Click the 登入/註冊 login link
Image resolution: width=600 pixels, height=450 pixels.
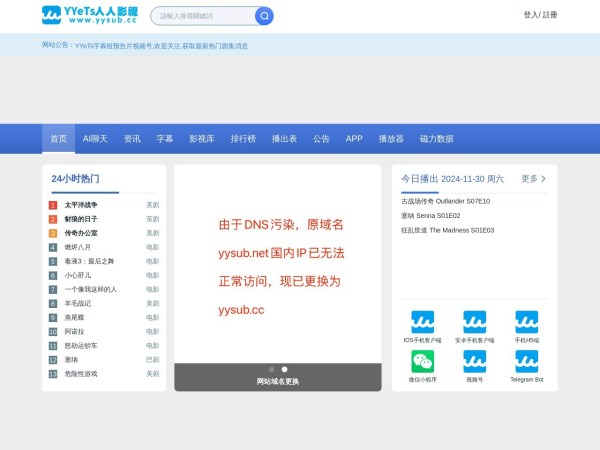click(541, 15)
